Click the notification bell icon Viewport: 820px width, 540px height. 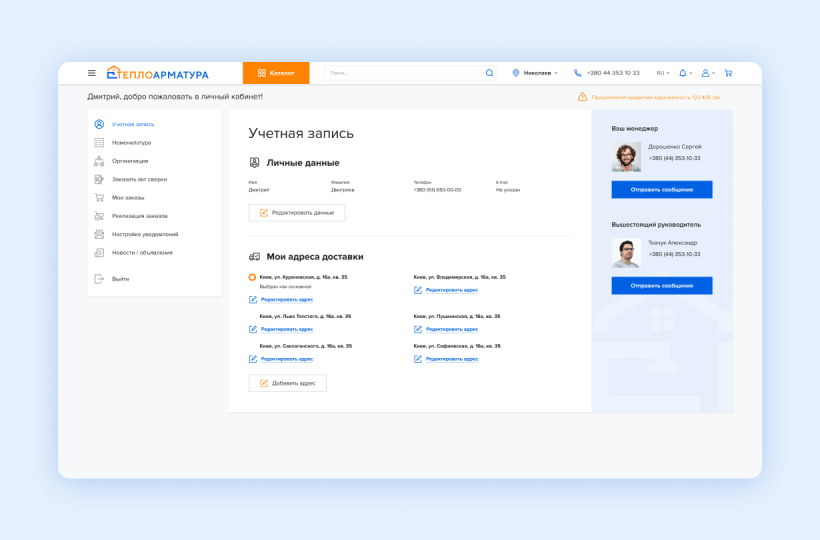tap(683, 73)
